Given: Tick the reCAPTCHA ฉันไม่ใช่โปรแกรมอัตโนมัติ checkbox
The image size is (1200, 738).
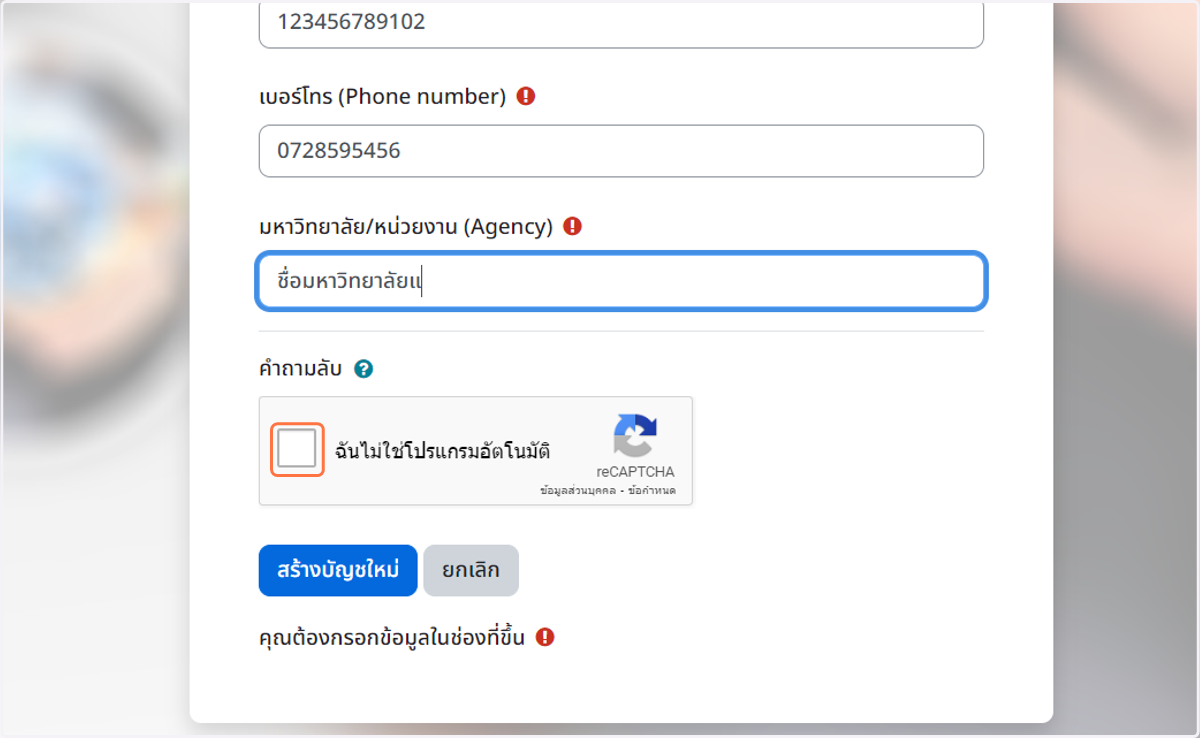Looking at the screenshot, I should coord(297,449).
